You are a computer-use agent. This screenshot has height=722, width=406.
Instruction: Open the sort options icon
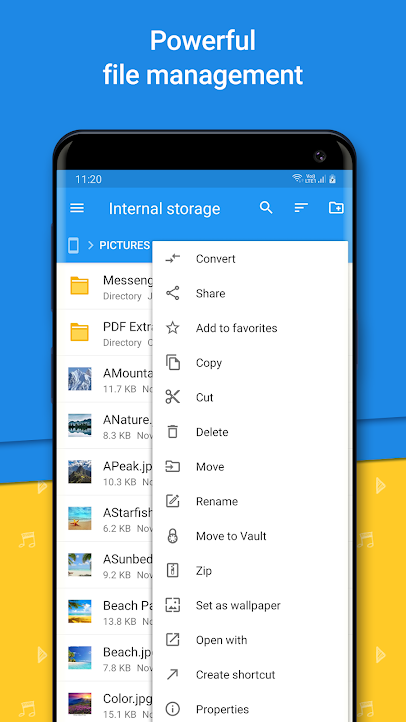[x=301, y=208]
